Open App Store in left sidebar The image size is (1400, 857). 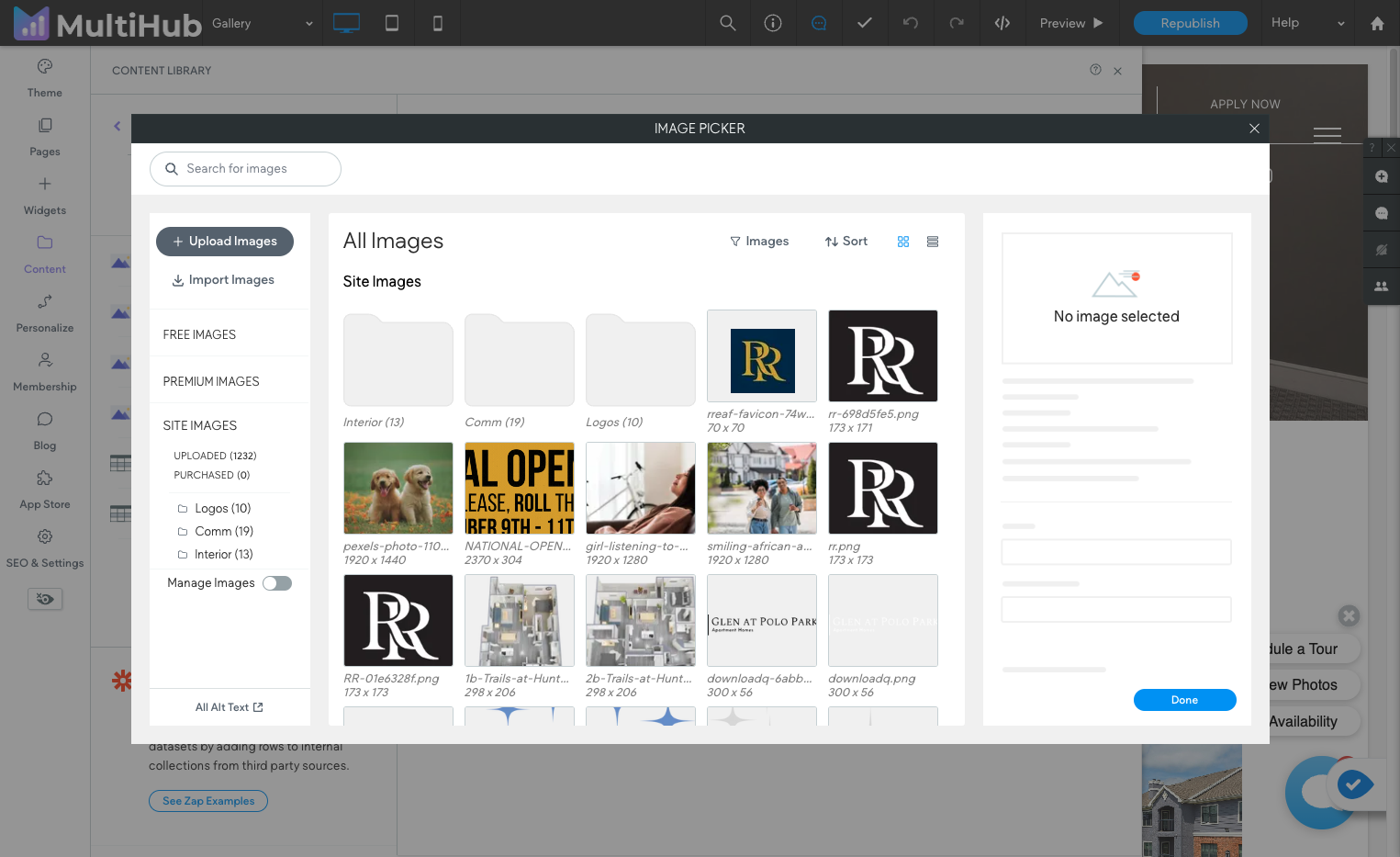[x=45, y=490]
